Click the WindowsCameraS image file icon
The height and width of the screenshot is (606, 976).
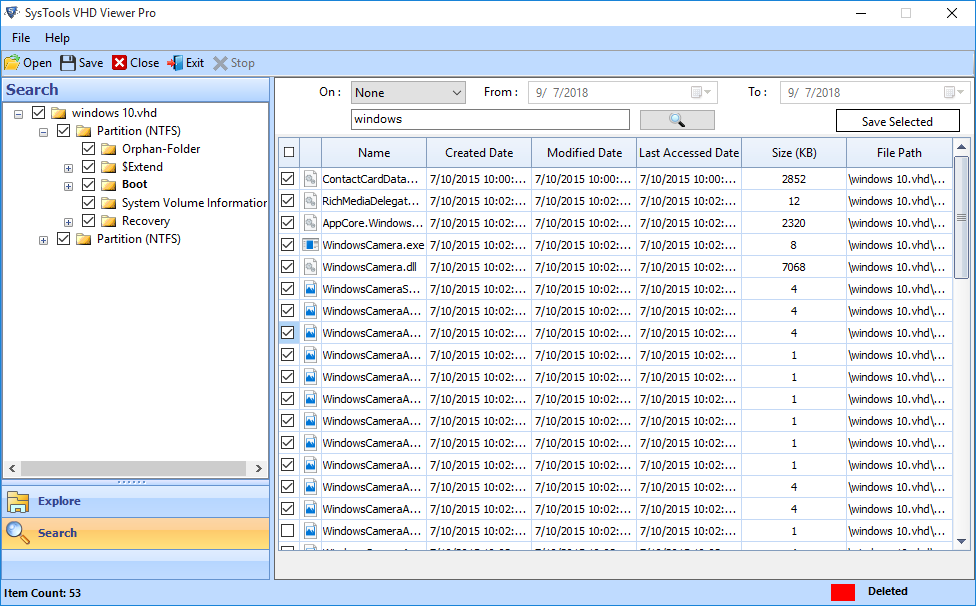pyautogui.click(x=310, y=289)
